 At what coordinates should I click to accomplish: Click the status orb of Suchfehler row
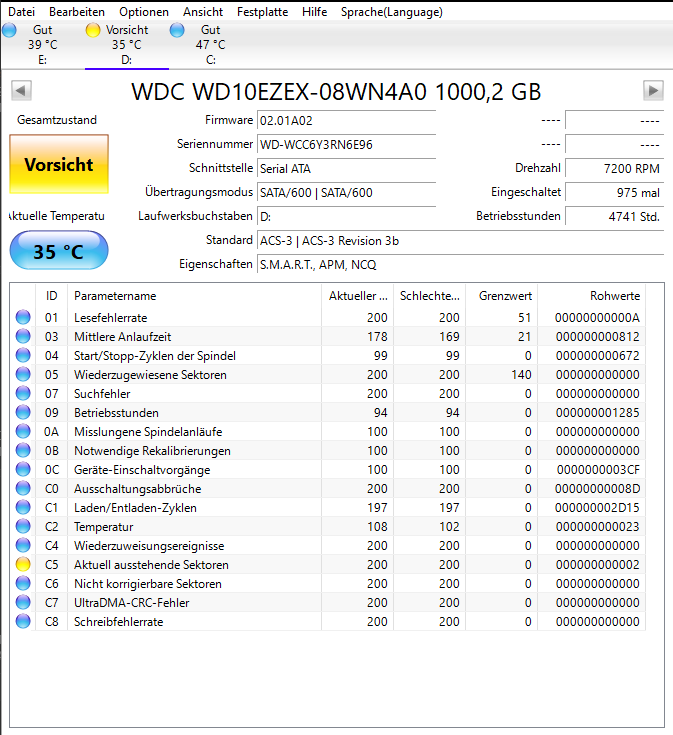click(x=23, y=393)
